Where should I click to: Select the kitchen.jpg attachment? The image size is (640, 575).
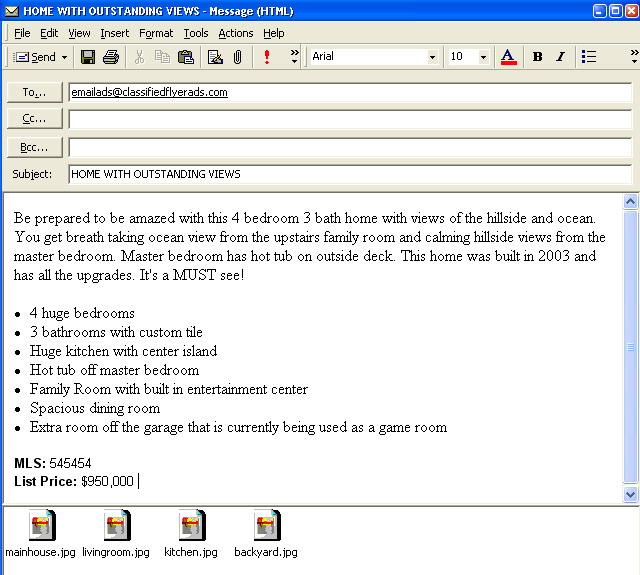coord(191,533)
